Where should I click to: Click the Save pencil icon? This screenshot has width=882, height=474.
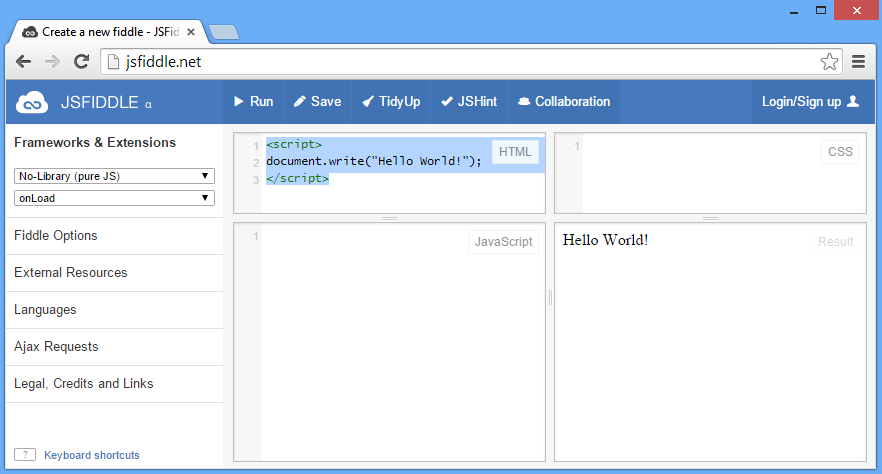click(x=300, y=101)
